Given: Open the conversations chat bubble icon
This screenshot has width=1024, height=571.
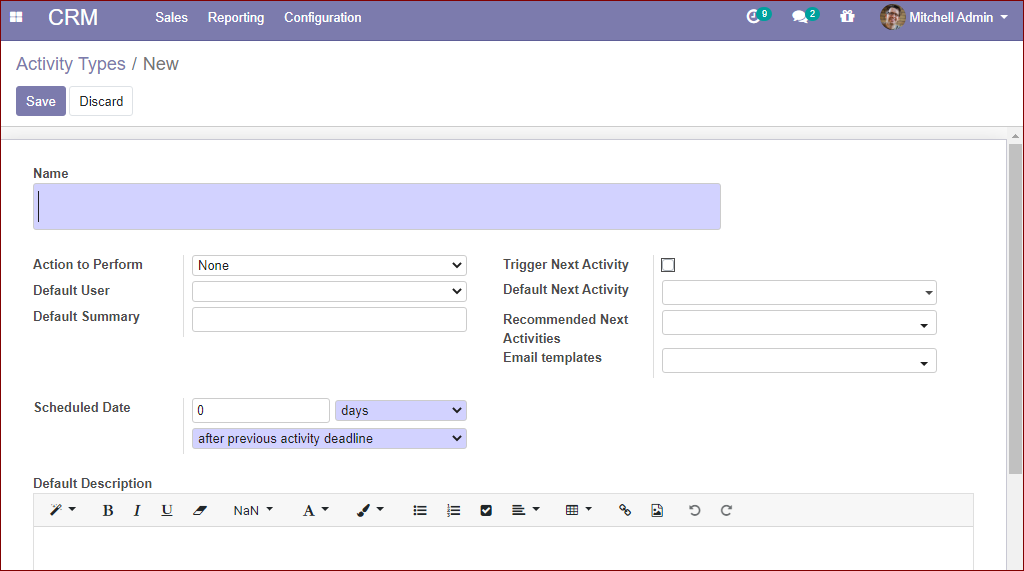Looking at the screenshot, I should [x=800, y=17].
